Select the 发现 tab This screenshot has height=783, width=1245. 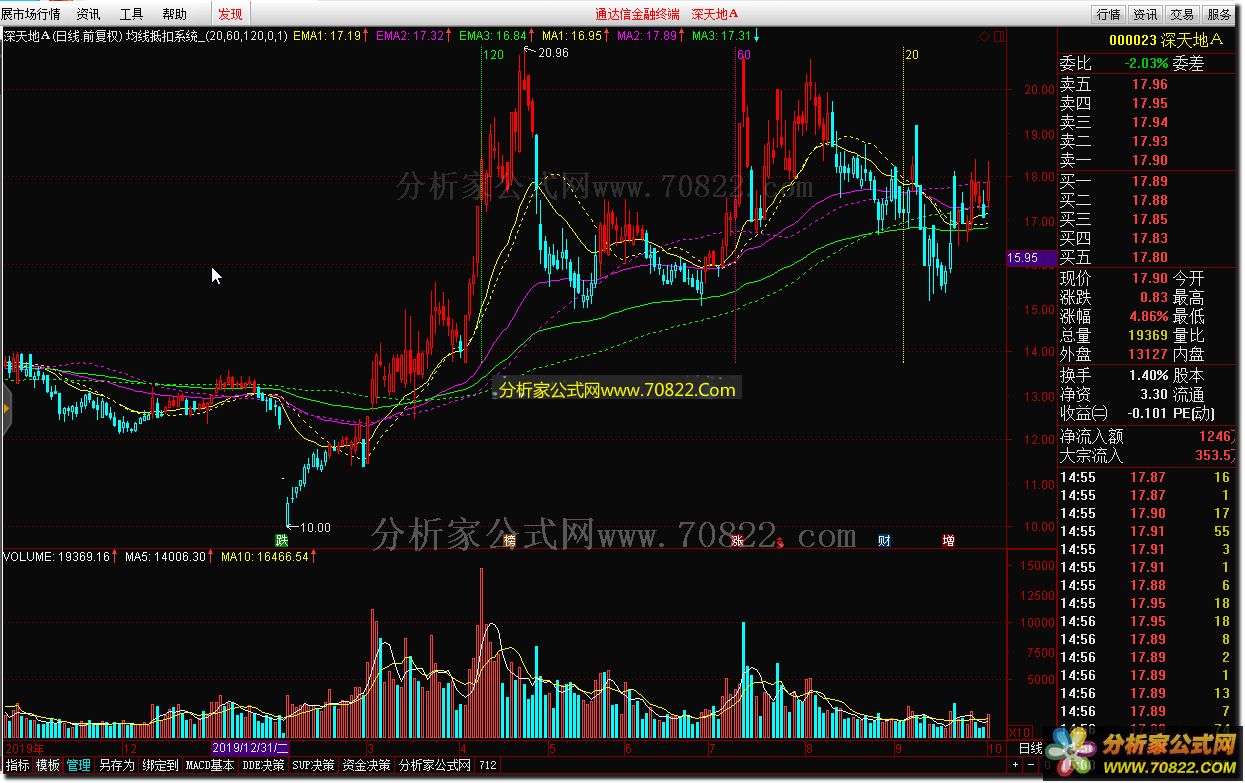[231, 14]
